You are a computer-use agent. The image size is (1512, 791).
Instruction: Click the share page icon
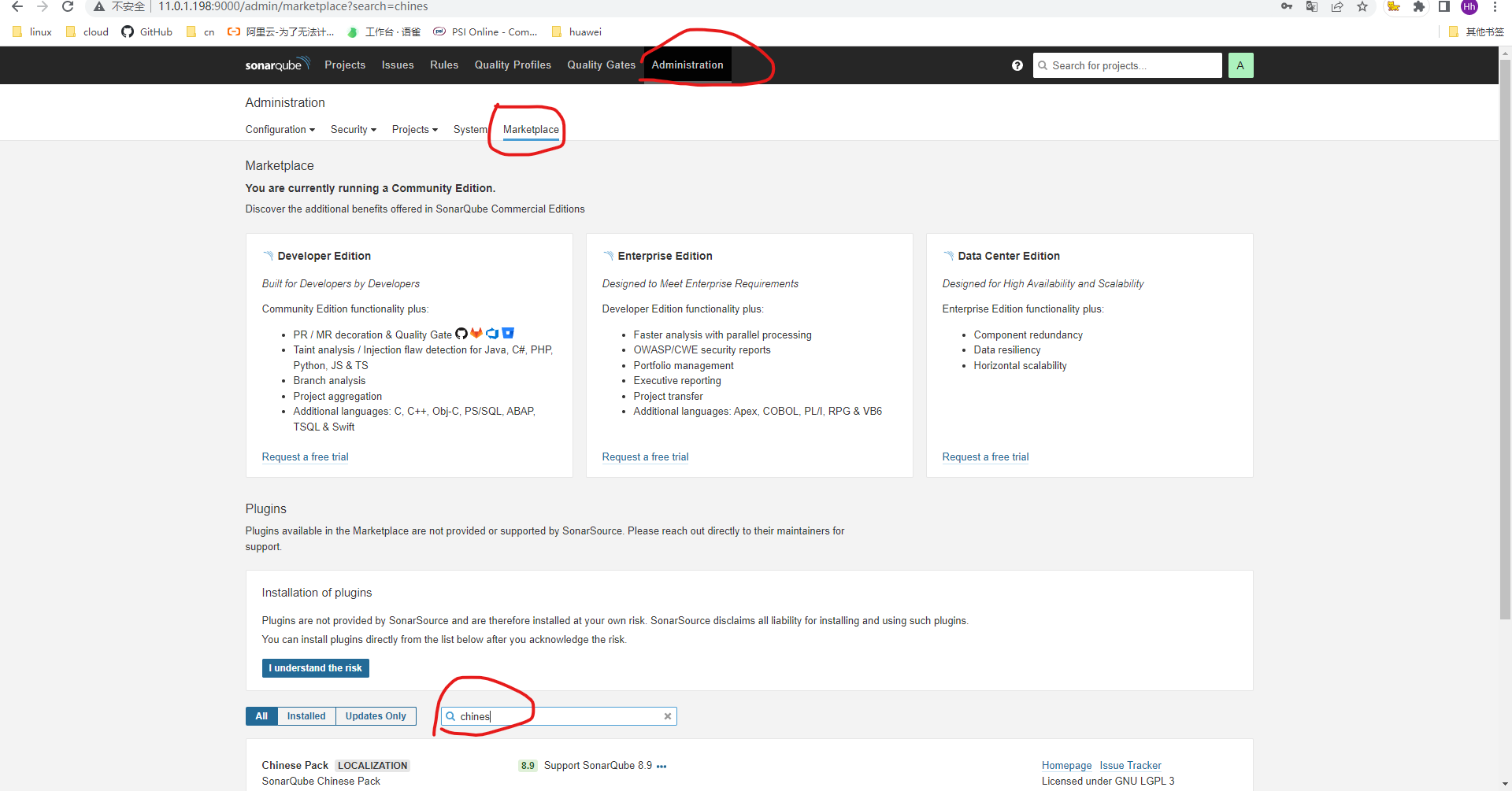coord(1337,6)
